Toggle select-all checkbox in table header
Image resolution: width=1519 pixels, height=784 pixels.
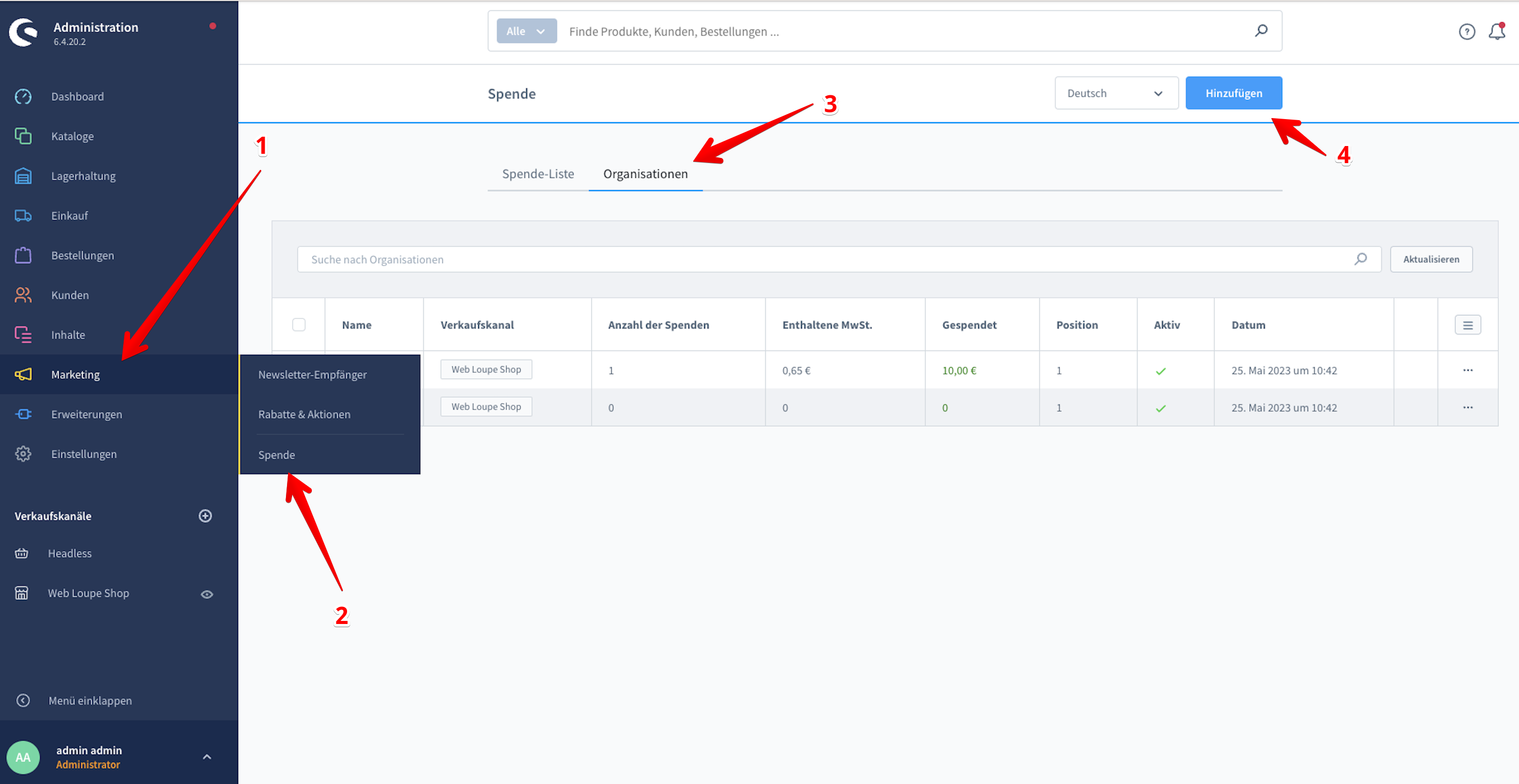pos(299,325)
